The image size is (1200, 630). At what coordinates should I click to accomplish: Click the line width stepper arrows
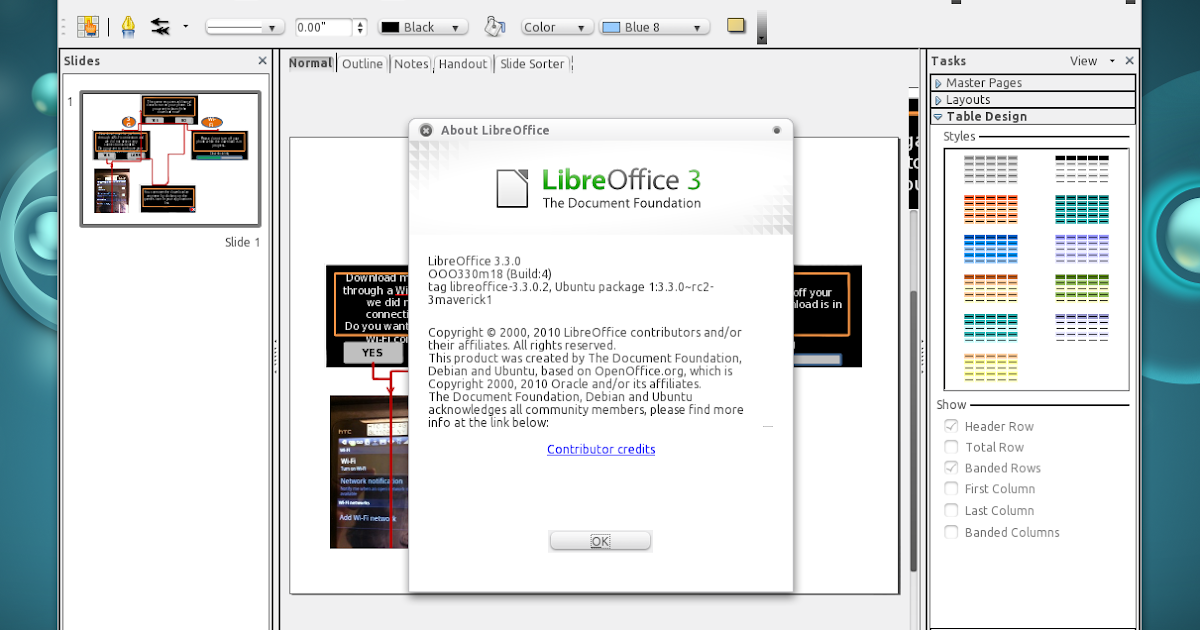361,28
